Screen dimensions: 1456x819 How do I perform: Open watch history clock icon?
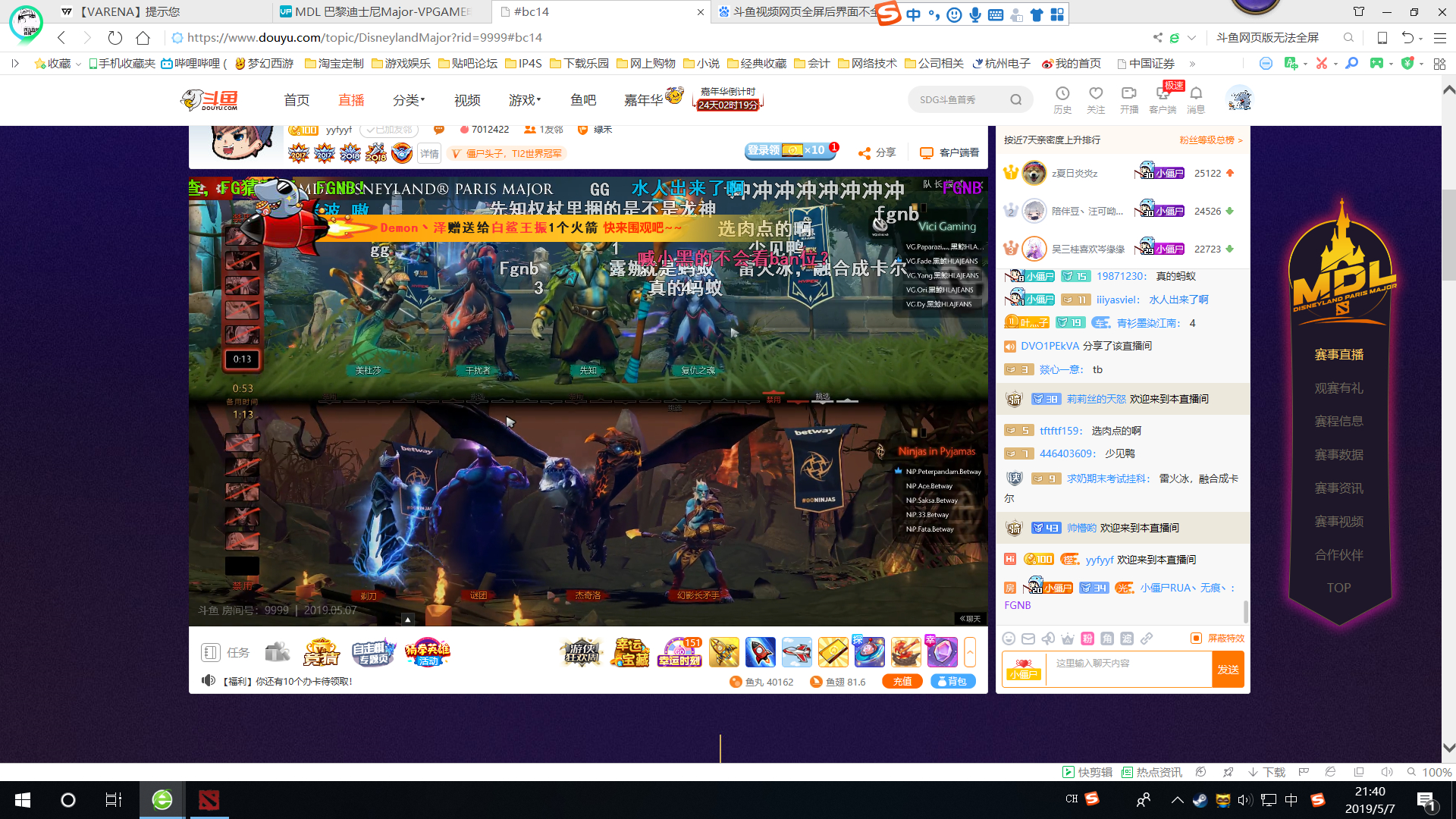pyautogui.click(x=1062, y=93)
